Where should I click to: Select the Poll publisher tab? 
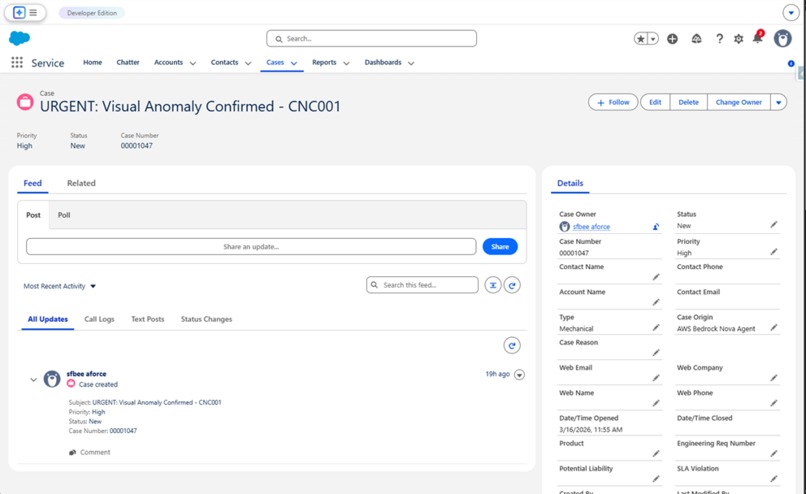click(64, 215)
